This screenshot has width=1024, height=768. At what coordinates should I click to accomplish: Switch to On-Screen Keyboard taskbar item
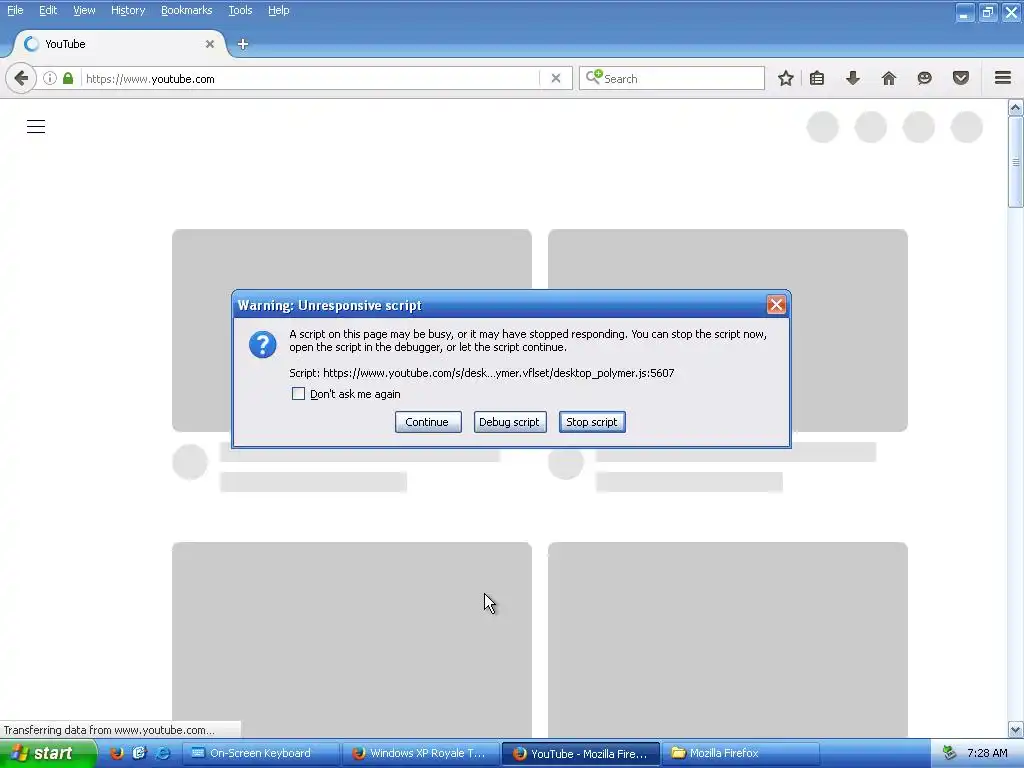259,753
